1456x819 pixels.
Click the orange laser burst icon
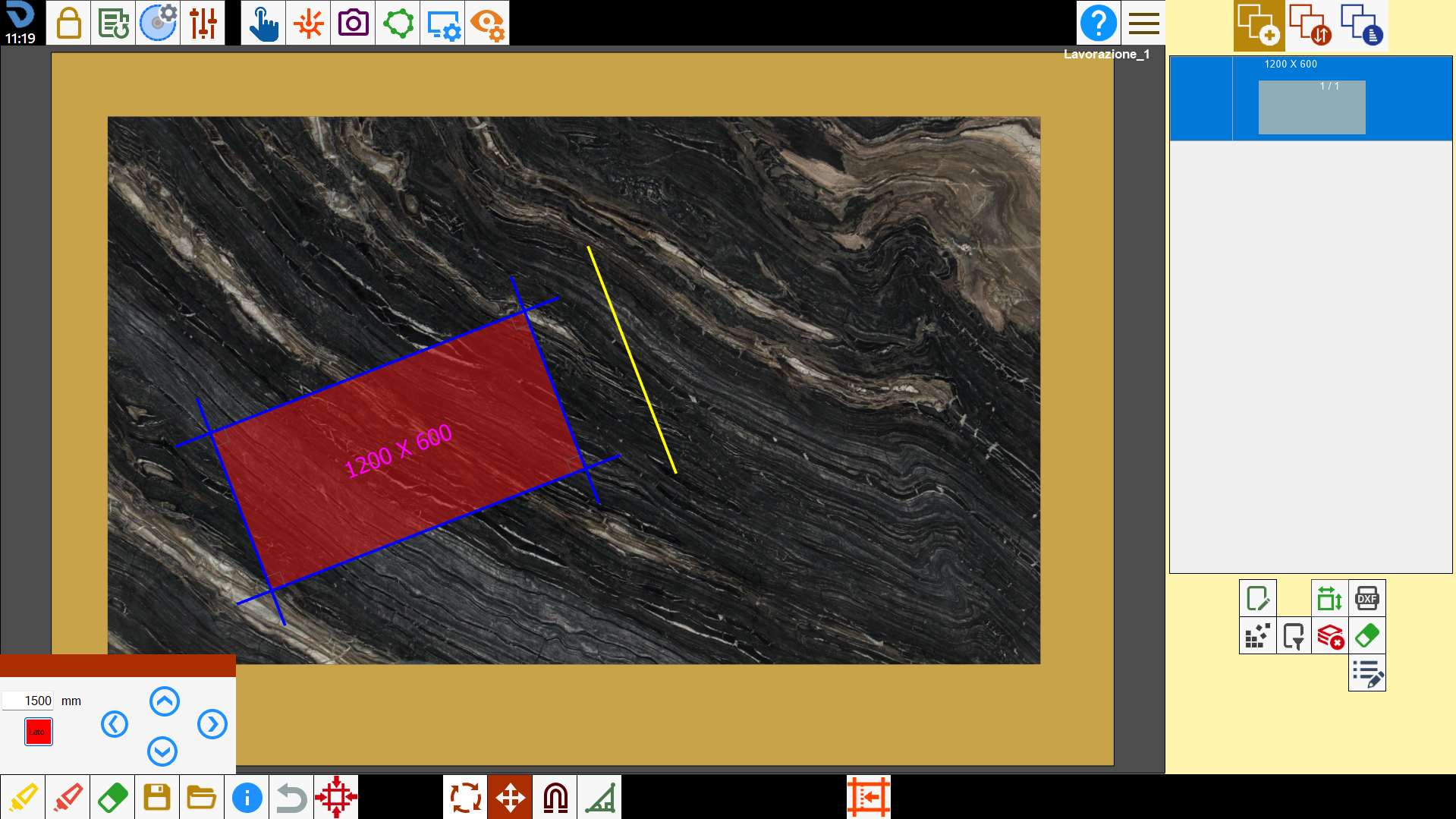tap(308, 24)
